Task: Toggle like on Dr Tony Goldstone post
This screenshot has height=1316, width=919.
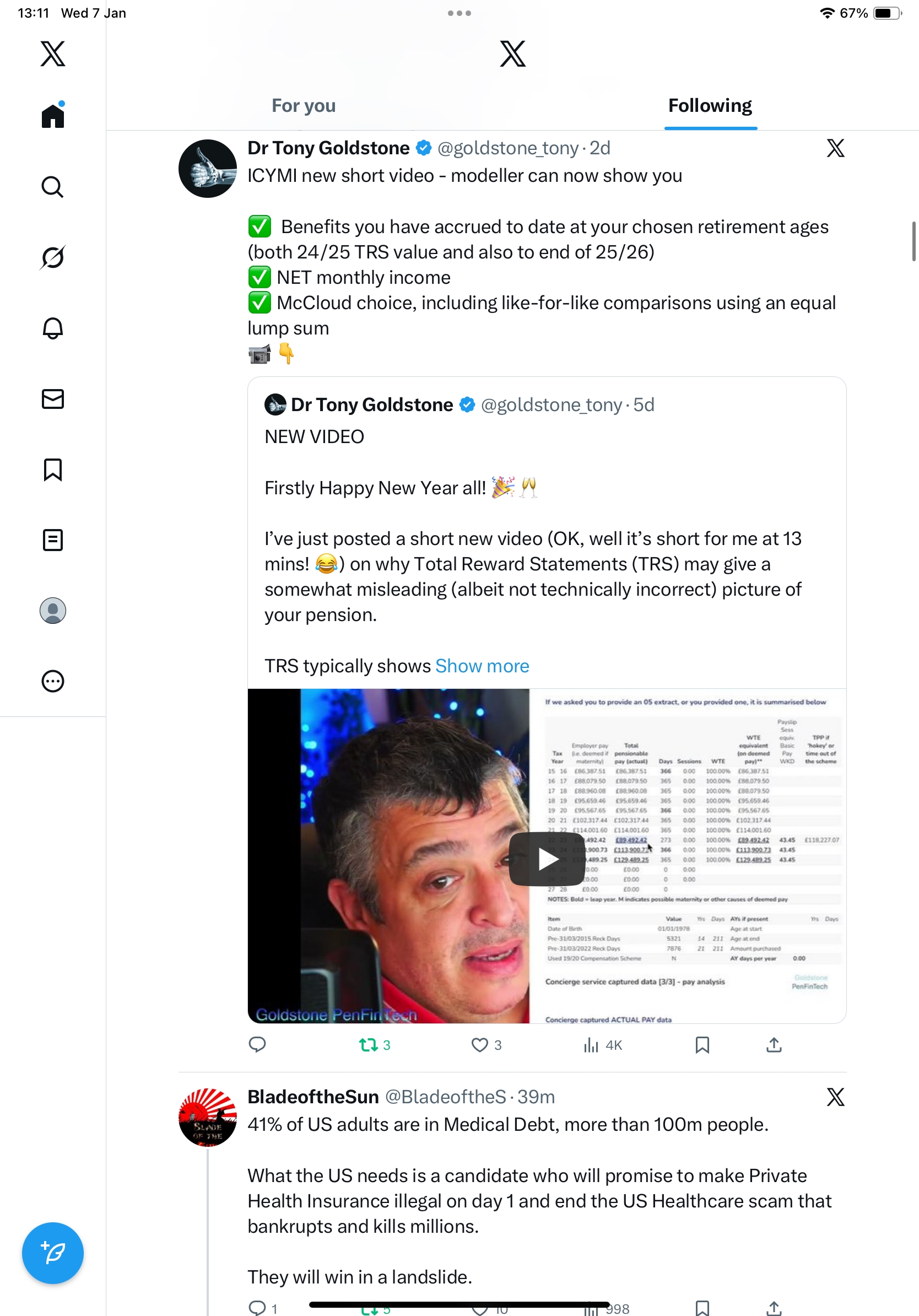Action: [479, 1045]
